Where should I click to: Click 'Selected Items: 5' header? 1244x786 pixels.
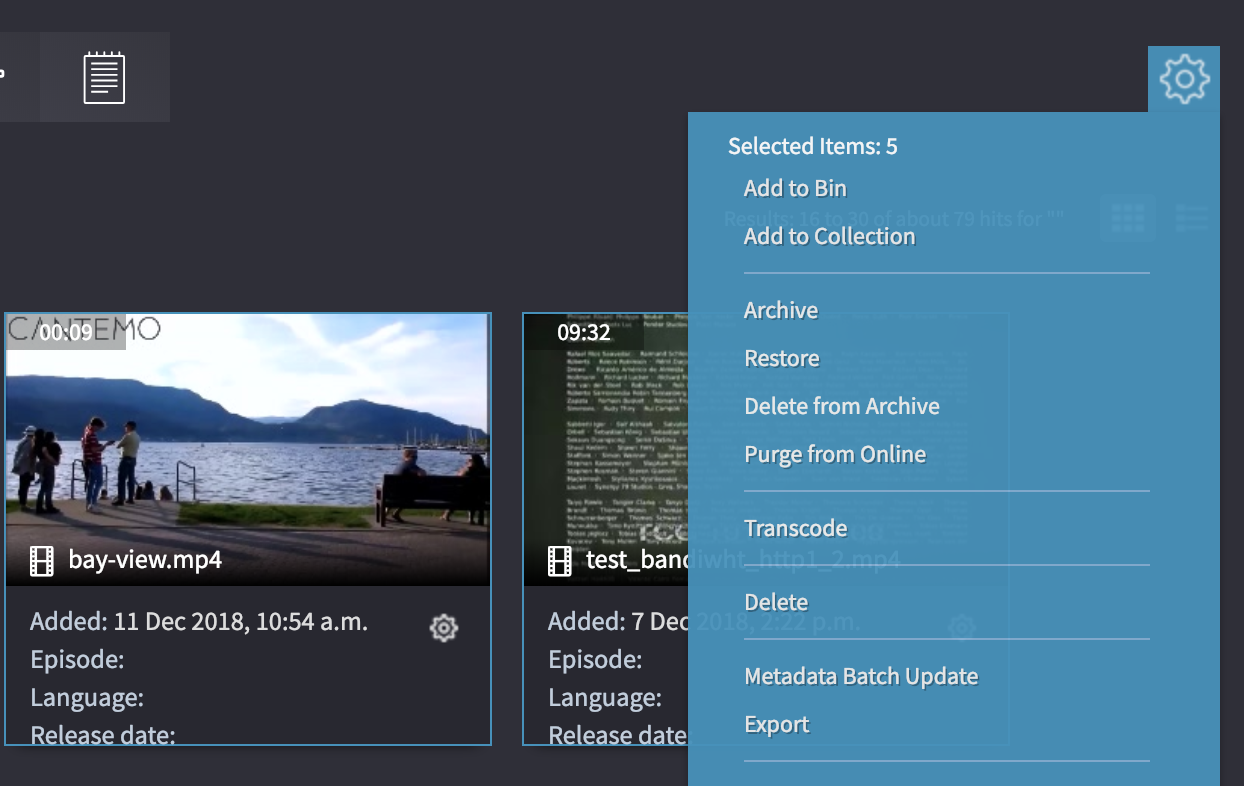813,146
